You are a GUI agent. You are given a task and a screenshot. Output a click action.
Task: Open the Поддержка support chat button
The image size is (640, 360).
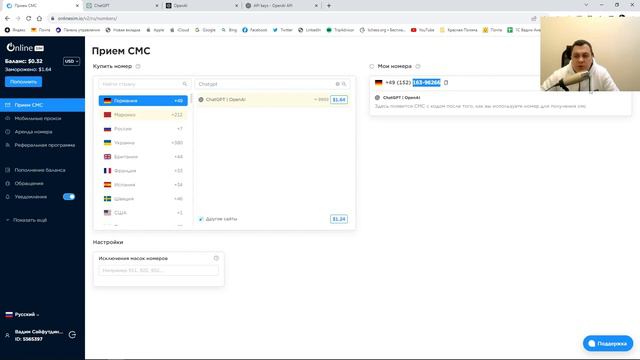[608, 344]
